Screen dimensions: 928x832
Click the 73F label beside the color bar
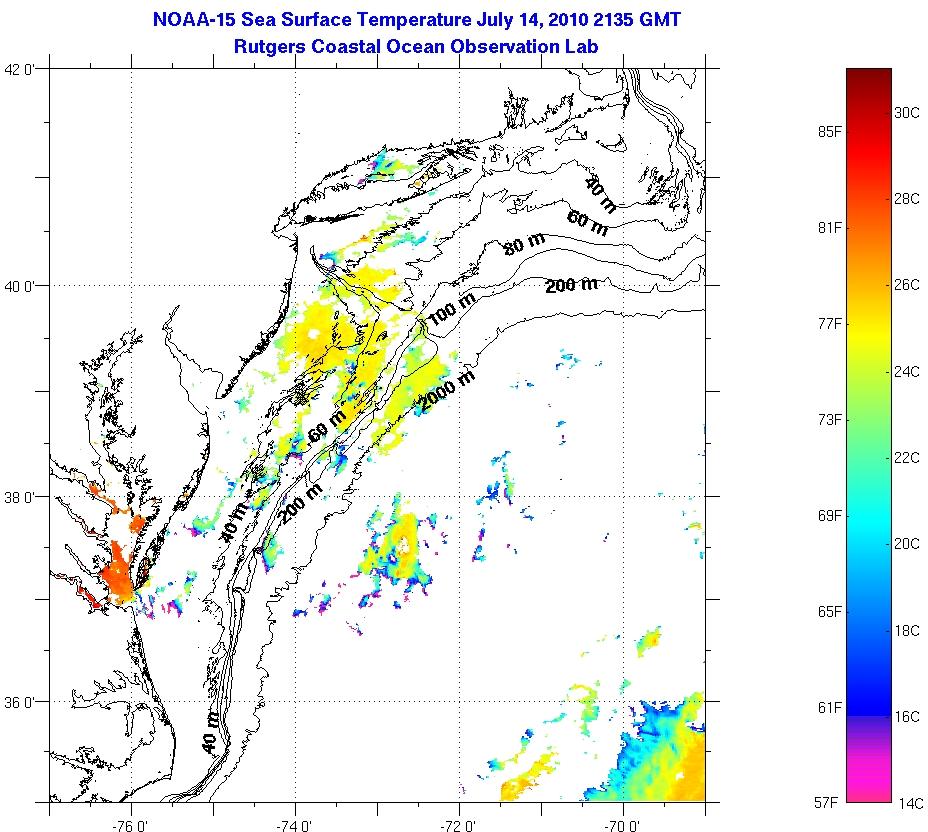(830, 420)
